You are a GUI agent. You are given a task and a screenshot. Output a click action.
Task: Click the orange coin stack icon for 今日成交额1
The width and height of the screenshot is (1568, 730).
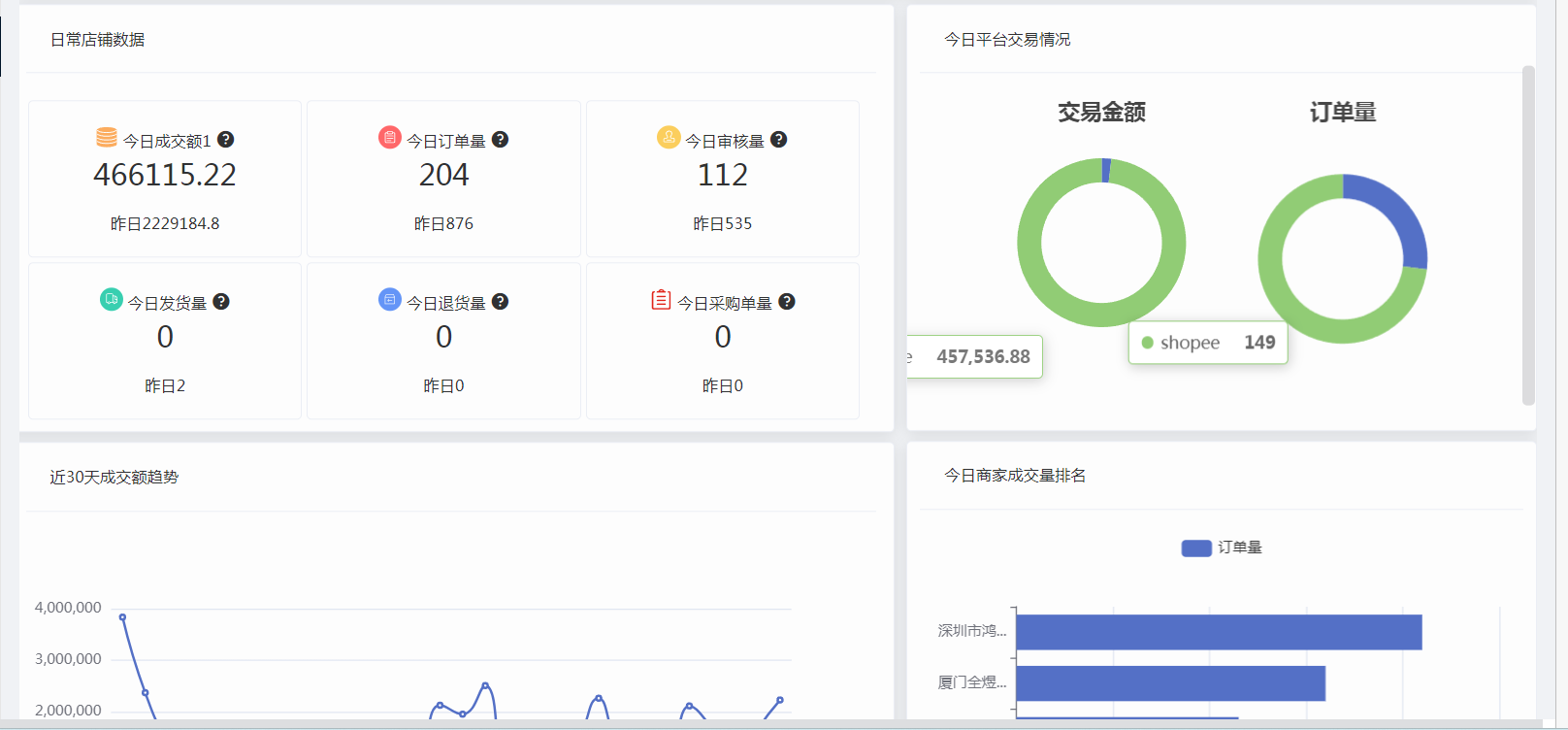107,138
